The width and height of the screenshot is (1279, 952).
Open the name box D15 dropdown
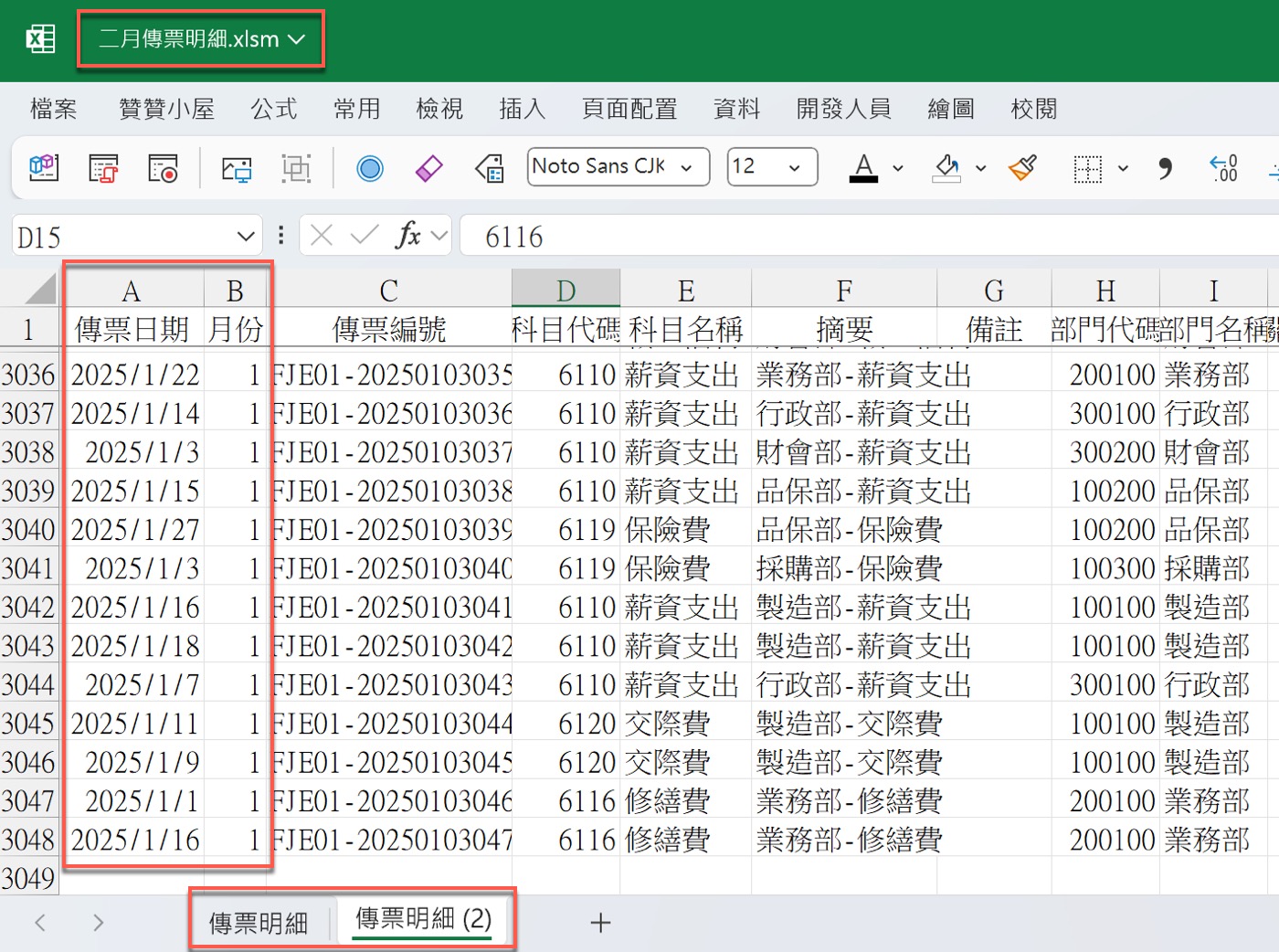pyautogui.click(x=245, y=237)
